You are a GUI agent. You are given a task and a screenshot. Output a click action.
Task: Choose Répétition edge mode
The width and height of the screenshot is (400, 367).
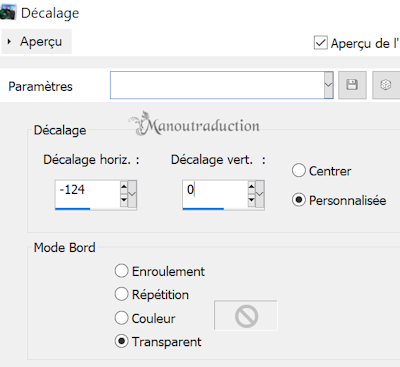click(121, 294)
